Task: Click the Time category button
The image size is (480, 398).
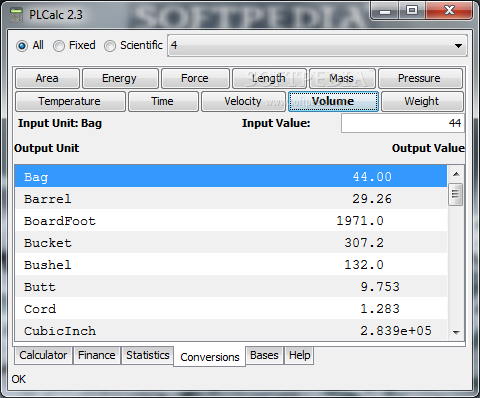Action: tap(163, 101)
